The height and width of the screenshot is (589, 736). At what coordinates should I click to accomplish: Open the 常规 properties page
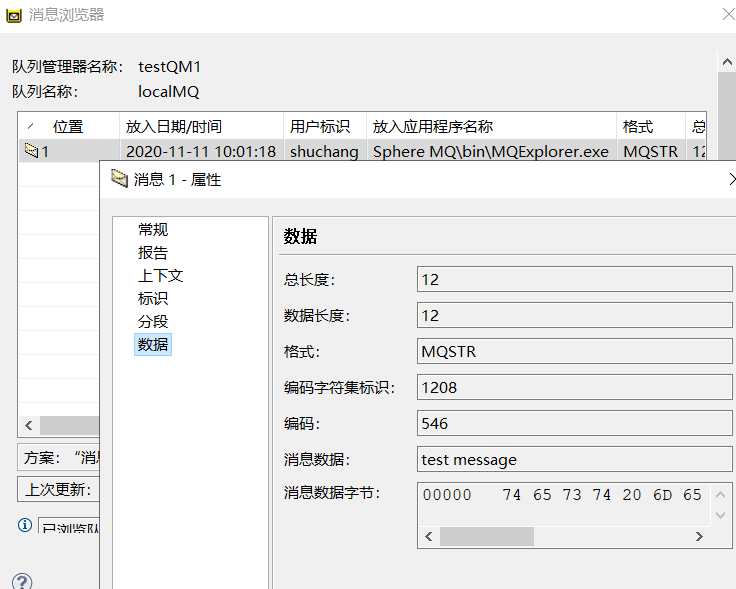coord(153,229)
